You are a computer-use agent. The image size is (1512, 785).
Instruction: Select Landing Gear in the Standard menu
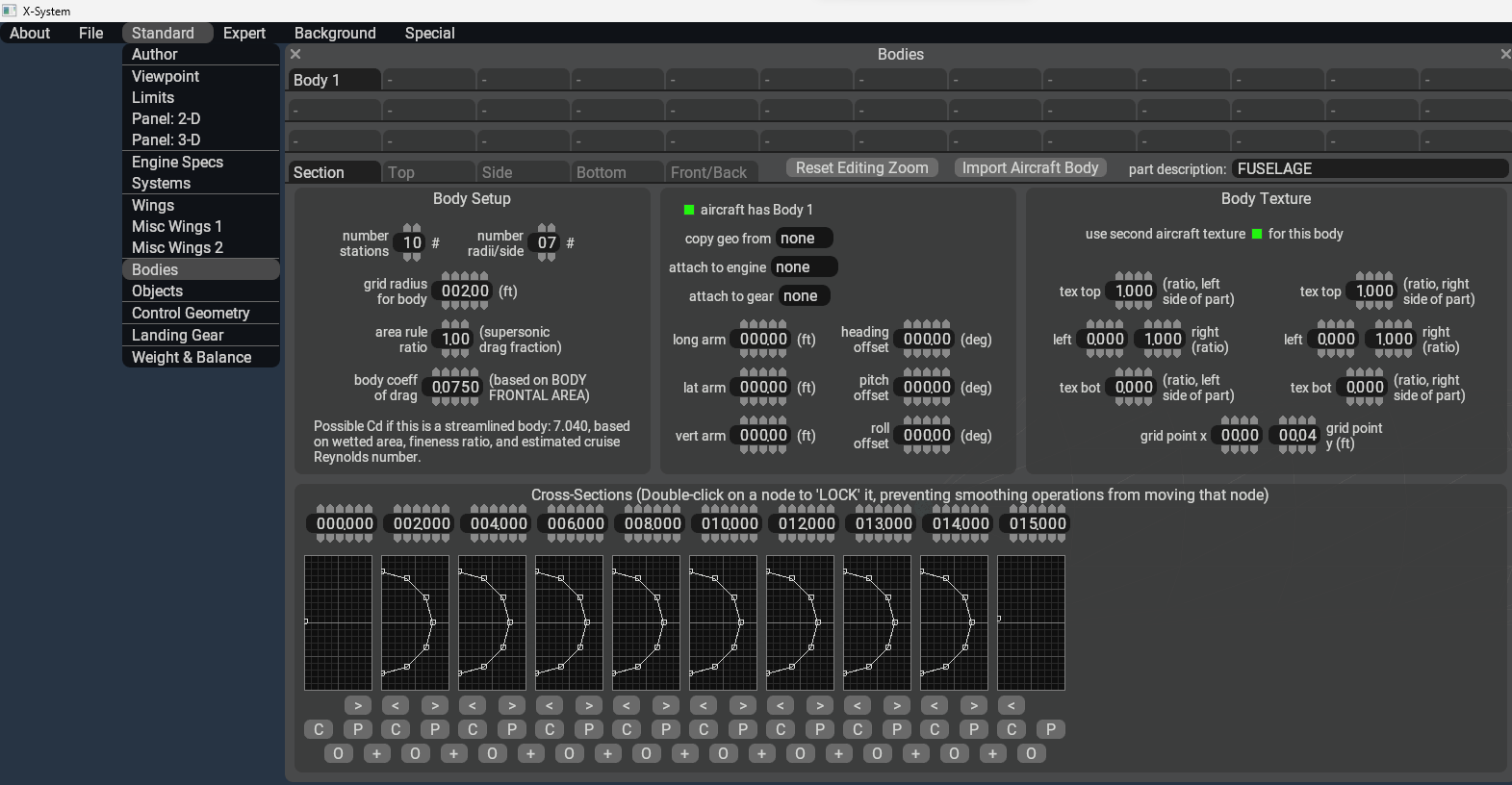(x=178, y=335)
